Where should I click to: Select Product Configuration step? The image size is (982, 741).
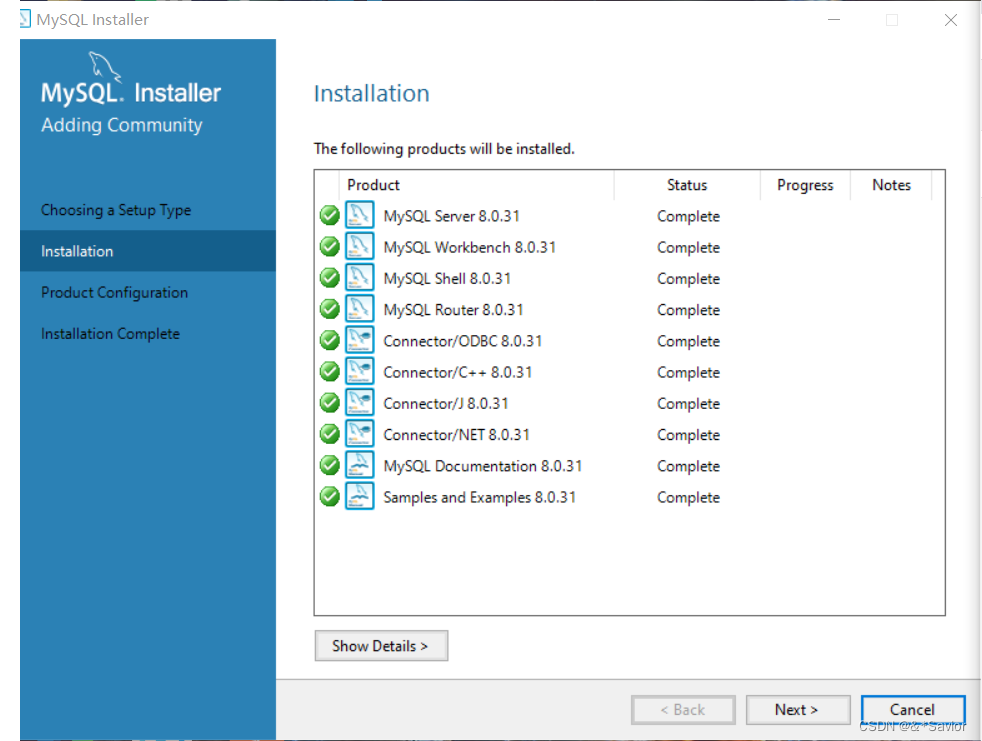[115, 293]
